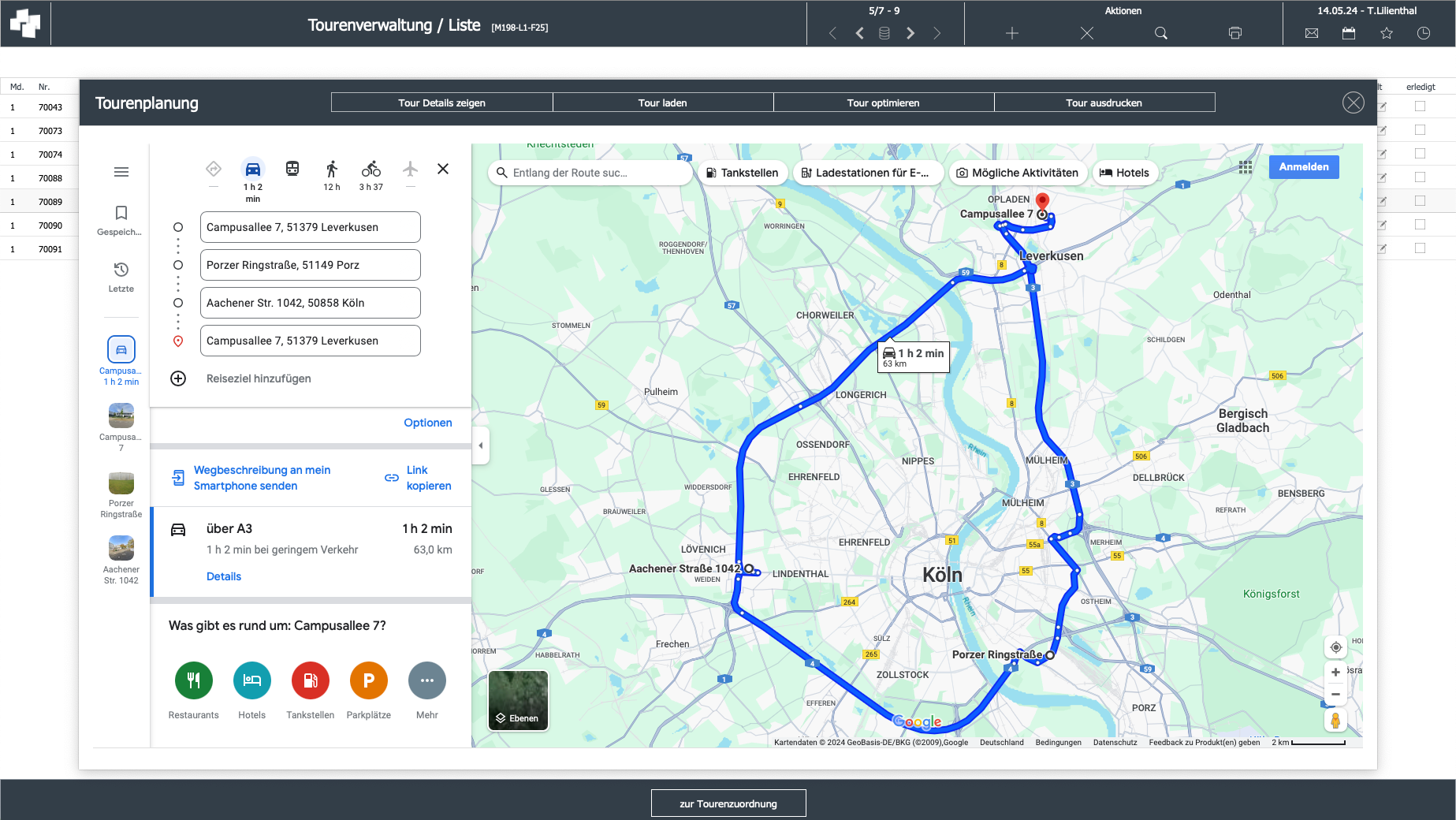Select walking mode 12 h

[x=332, y=175]
